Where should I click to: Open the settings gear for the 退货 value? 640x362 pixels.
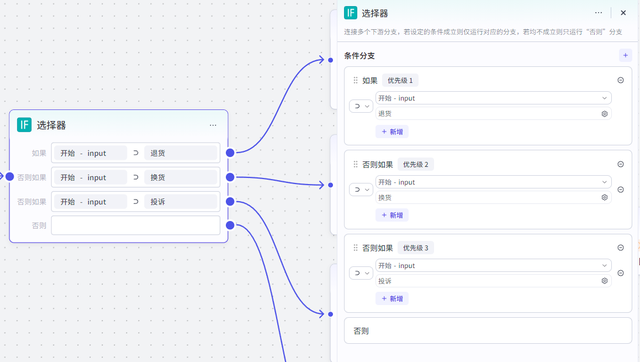tap(604, 114)
